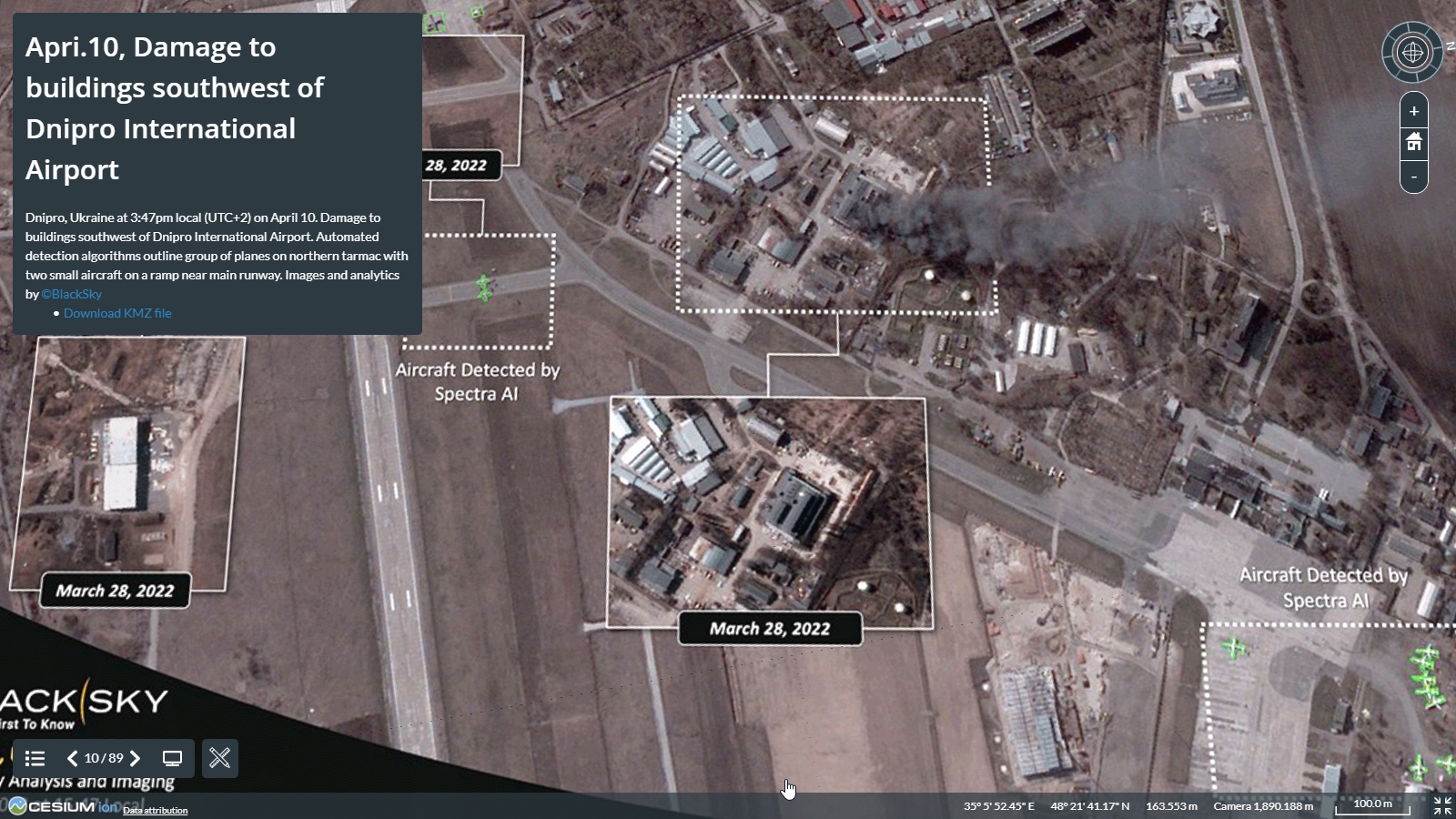Viewport: 1456px width, 819px height.
Task: Open the Cesium ion logo link
Action: [x=64, y=806]
